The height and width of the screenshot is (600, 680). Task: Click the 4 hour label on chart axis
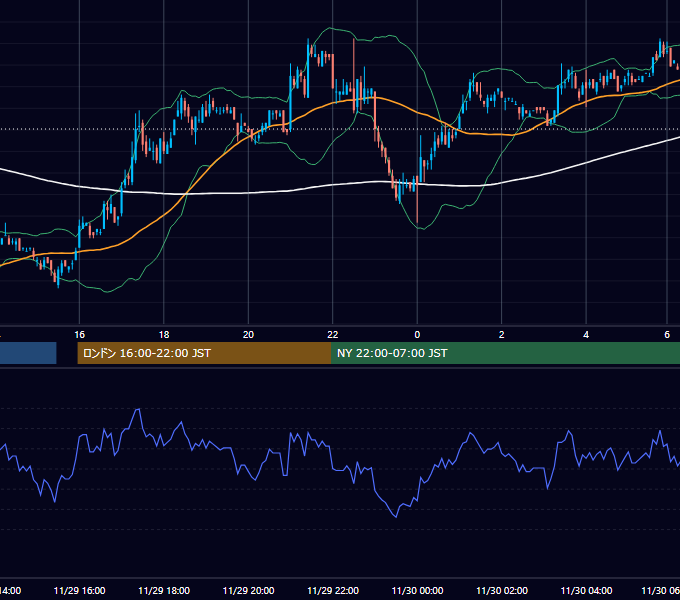pos(586,335)
